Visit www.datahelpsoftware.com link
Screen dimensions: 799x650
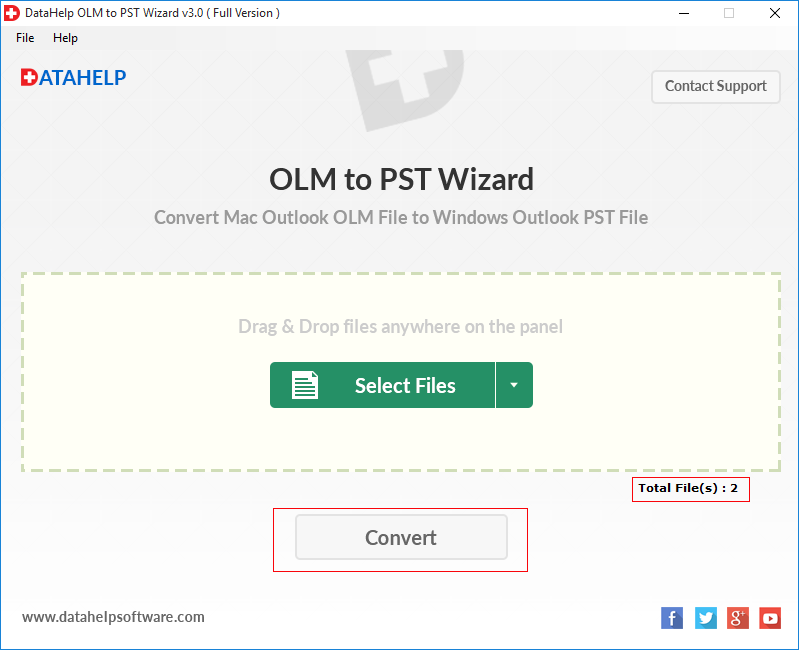[113, 617]
